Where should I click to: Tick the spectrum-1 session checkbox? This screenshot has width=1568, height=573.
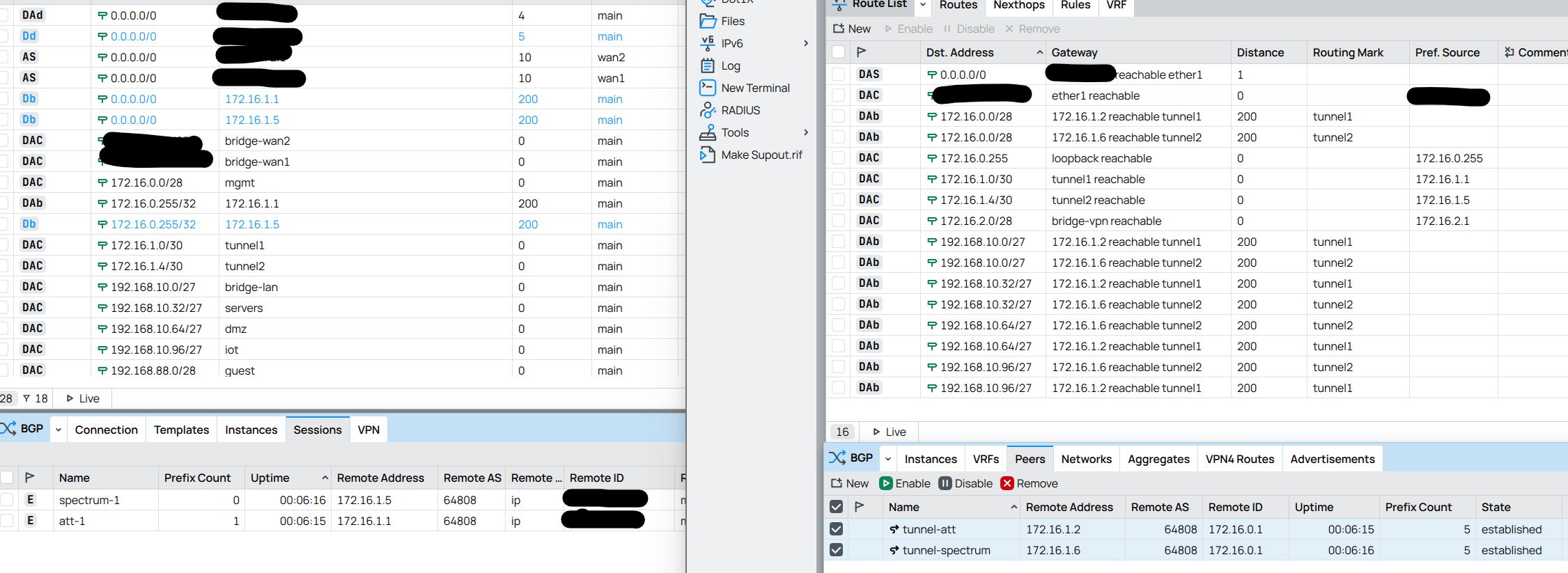pos(7,499)
